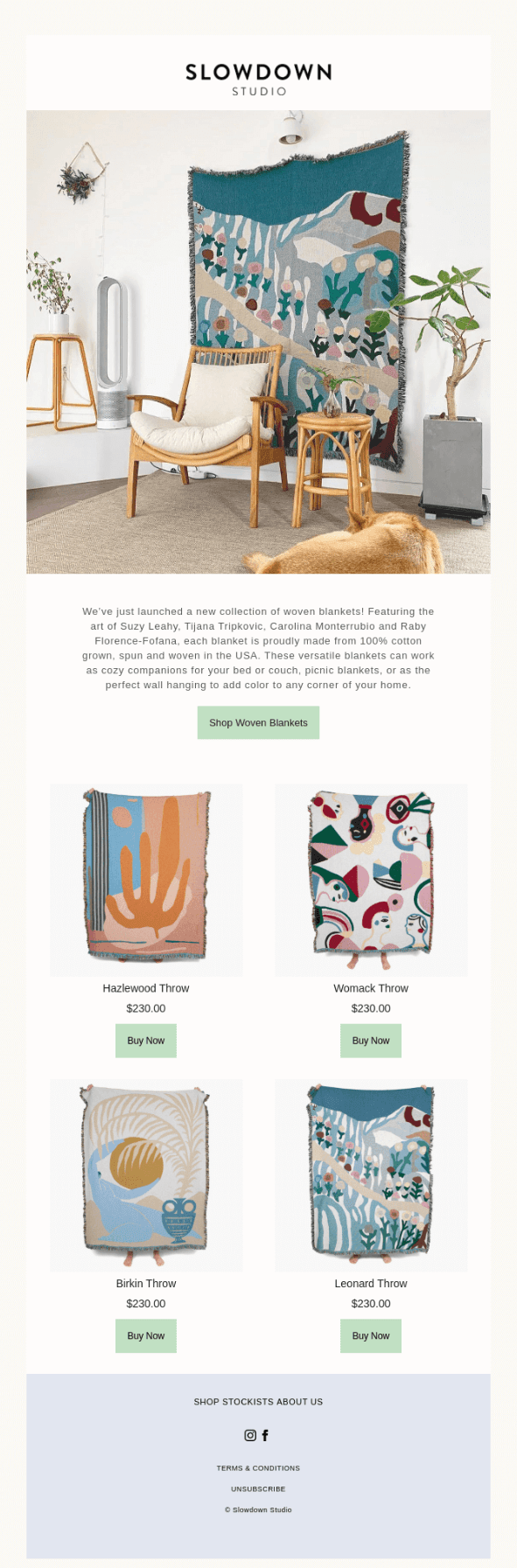Open the Womack Throw product image
The height and width of the screenshot is (1568, 517).
(x=371, y=880)
